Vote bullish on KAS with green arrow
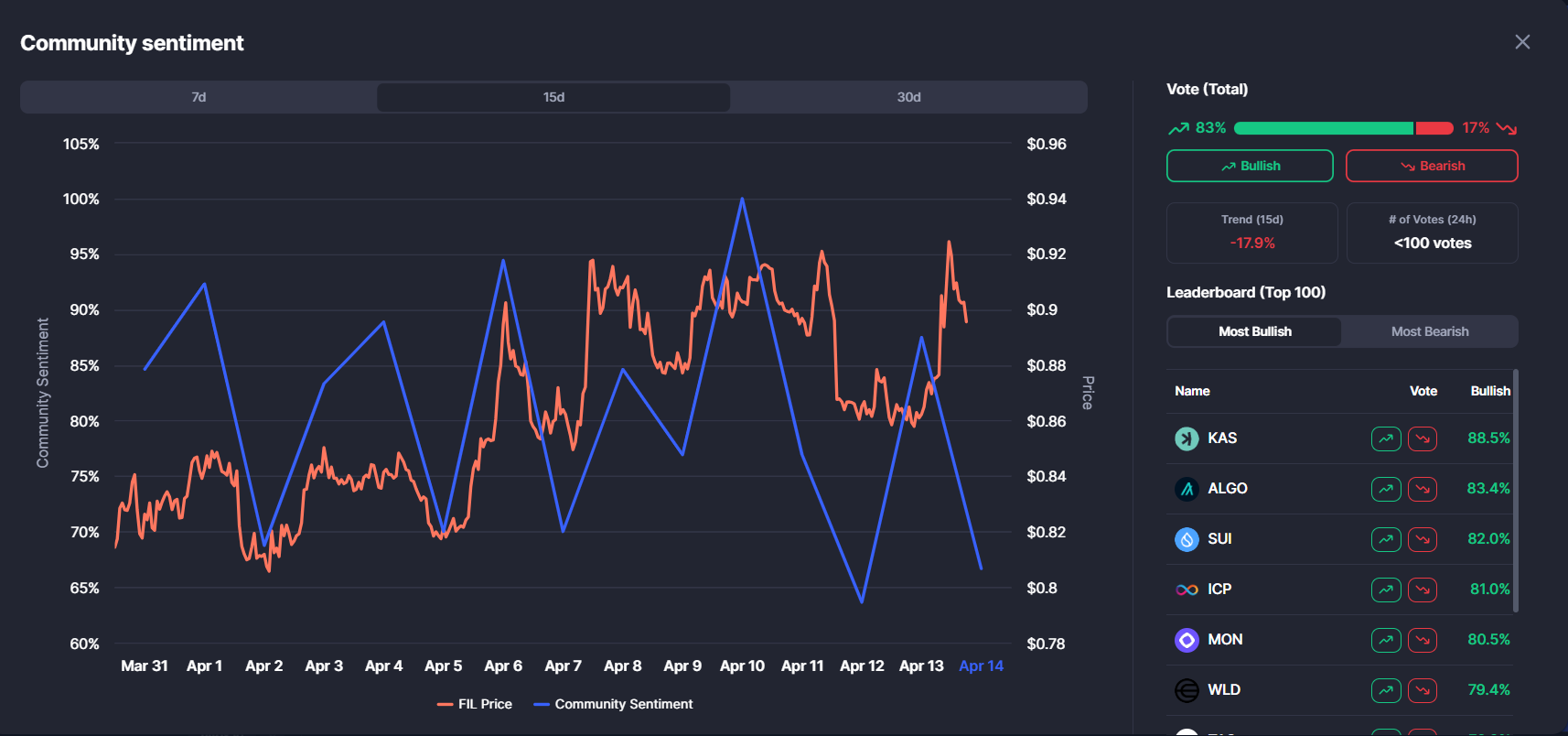 pyautogui.click(x=1386, y=438)
